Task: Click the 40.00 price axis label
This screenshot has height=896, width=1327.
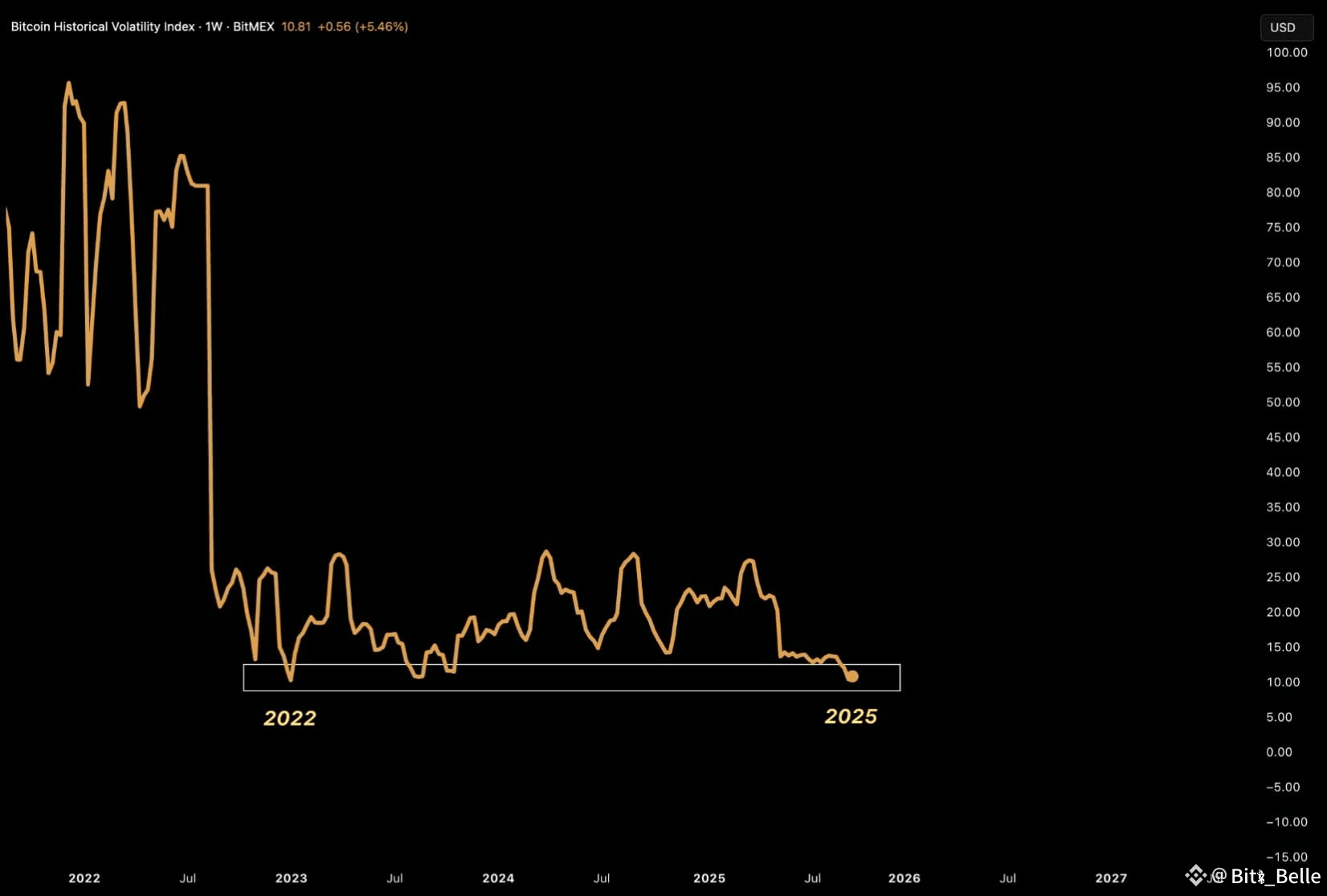Action: point(1283,472)
